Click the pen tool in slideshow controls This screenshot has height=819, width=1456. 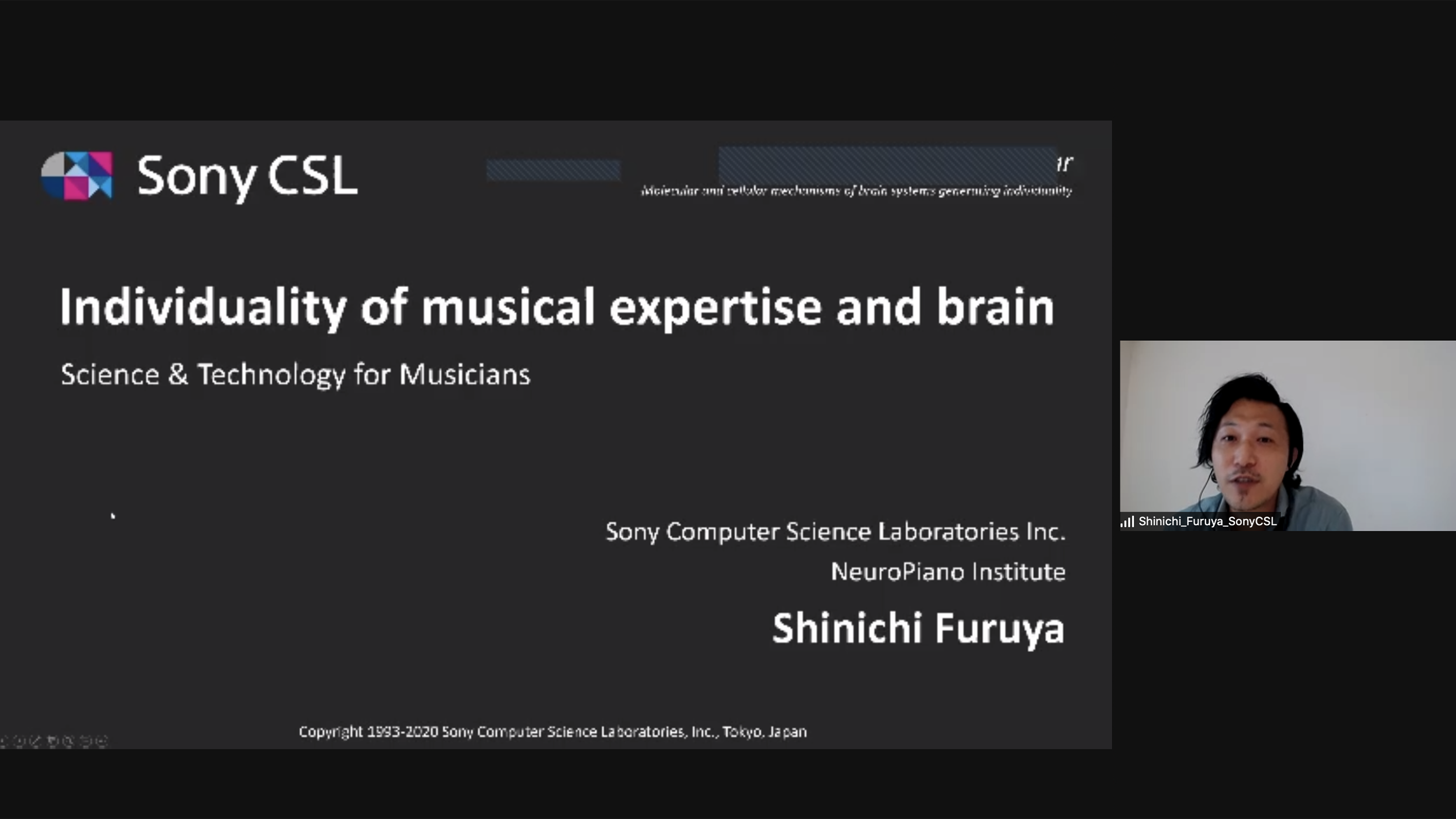pyautogui.click(x=35, y=741)
